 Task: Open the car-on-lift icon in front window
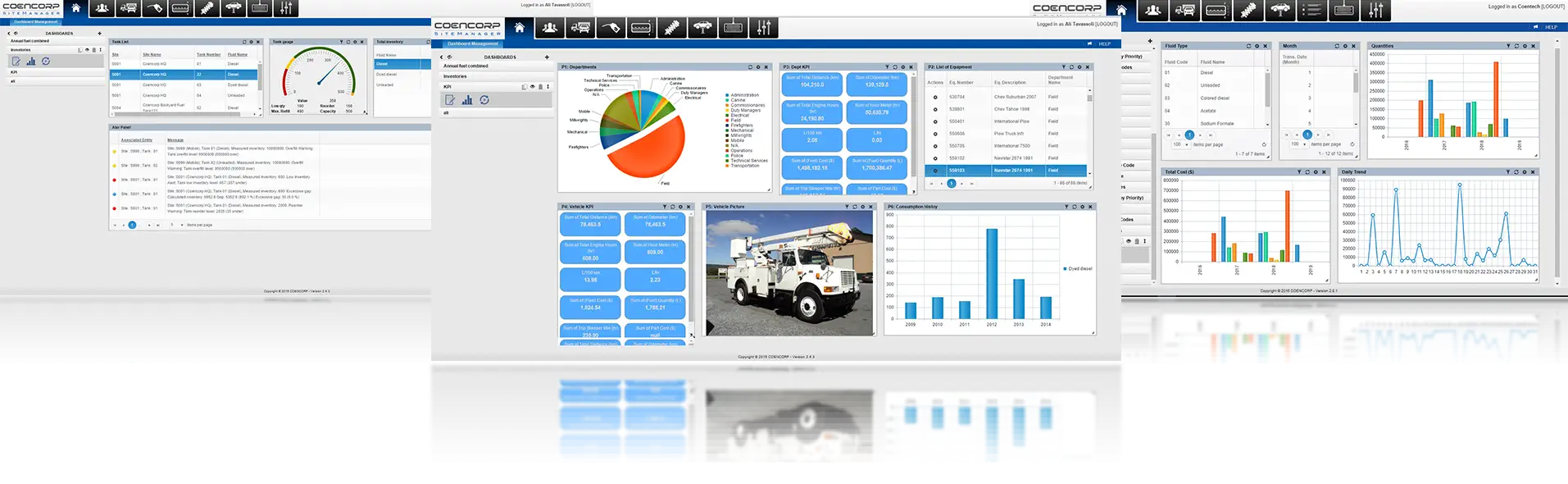pos(702,28)
